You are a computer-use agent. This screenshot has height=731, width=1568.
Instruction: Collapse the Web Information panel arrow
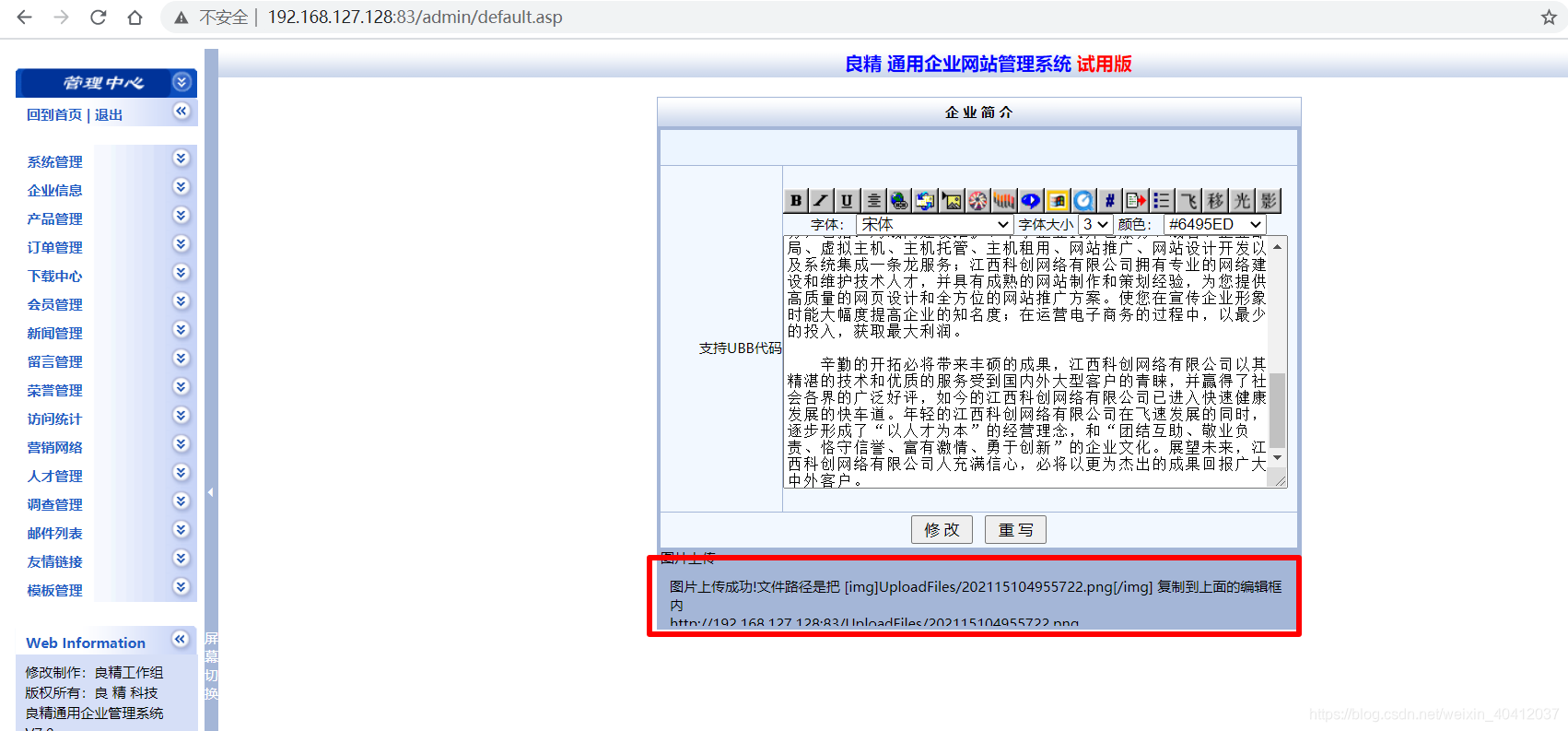pyautogui.click(x=181, y=639)
